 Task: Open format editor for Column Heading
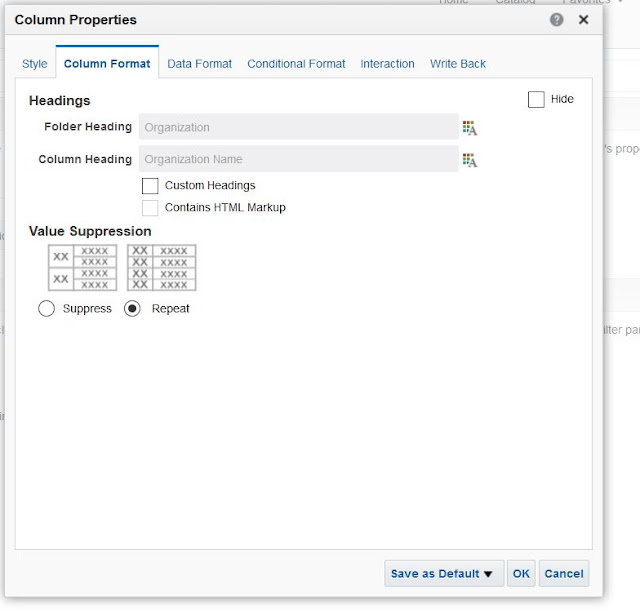coord(469,160)
